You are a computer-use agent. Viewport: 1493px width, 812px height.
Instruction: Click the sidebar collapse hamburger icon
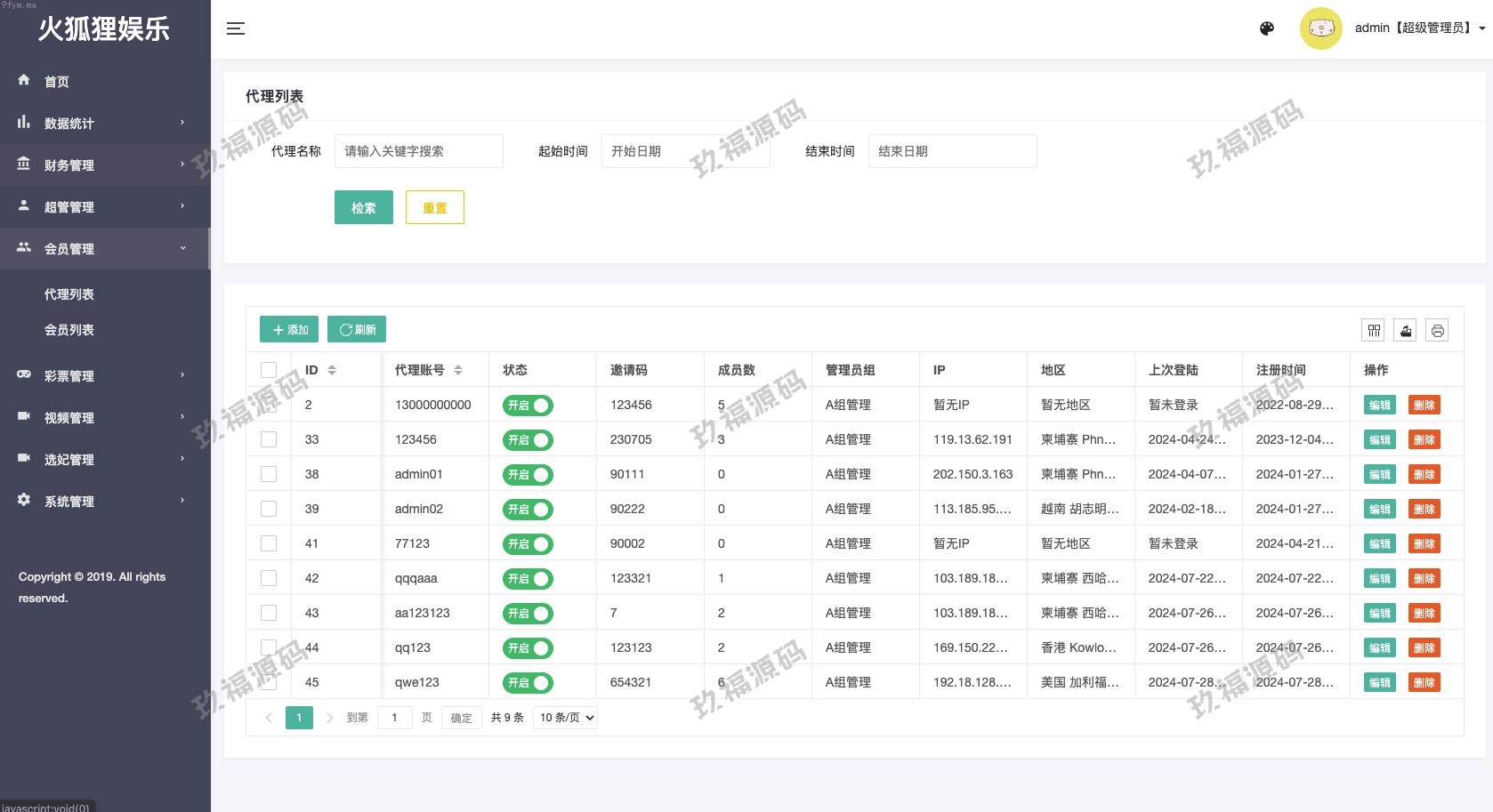[x=236, y=28]
